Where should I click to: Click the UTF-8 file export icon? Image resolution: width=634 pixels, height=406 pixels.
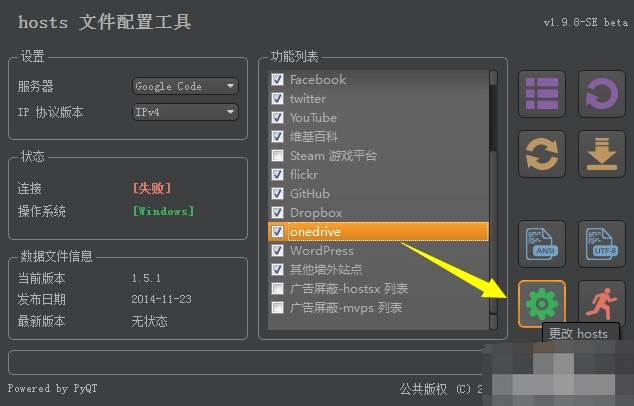(602, 244)
